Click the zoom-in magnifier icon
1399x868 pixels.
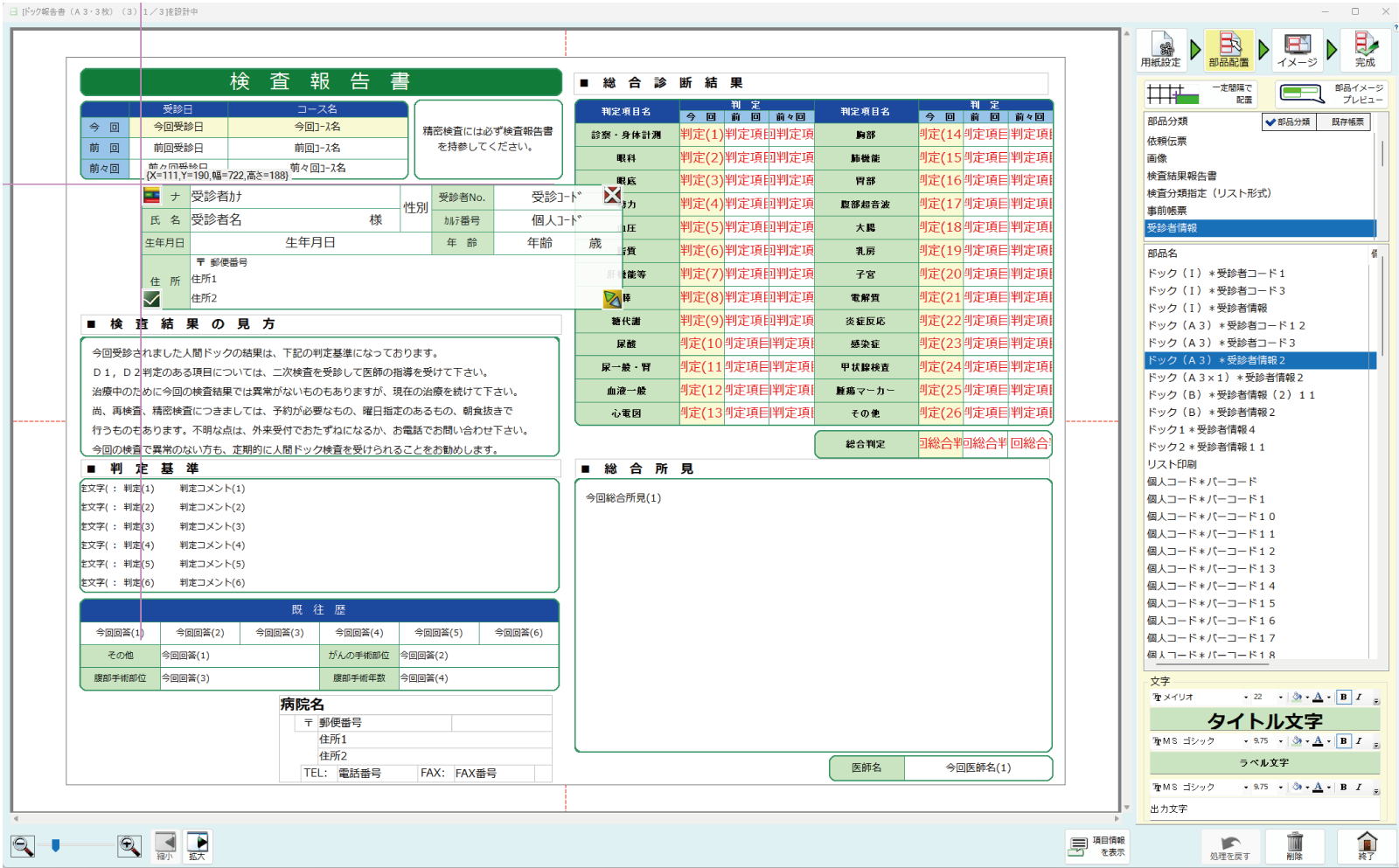(129, 845)
